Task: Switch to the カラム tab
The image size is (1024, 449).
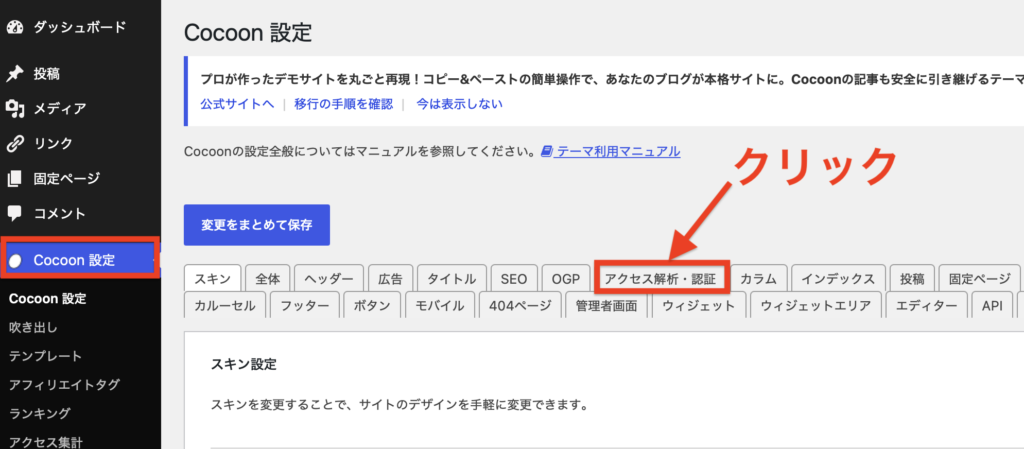Action: [758, 279]
